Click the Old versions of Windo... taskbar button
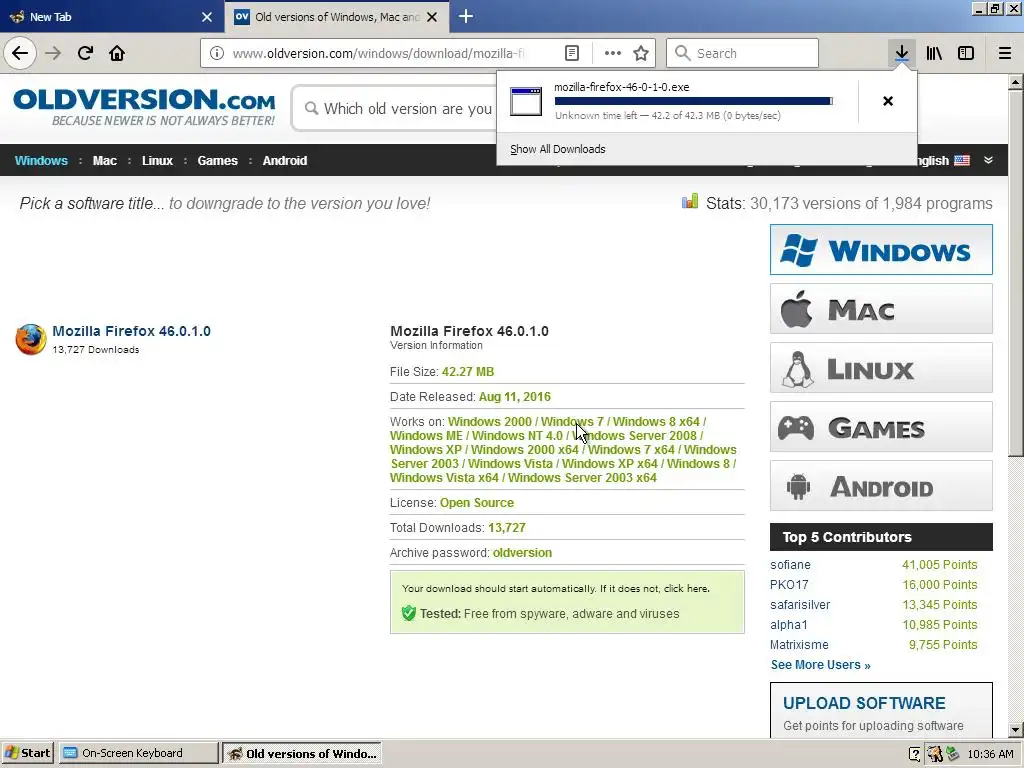The height and width of the screenshot is (768, 1024). pyautogui.click(x=302, y=753)
